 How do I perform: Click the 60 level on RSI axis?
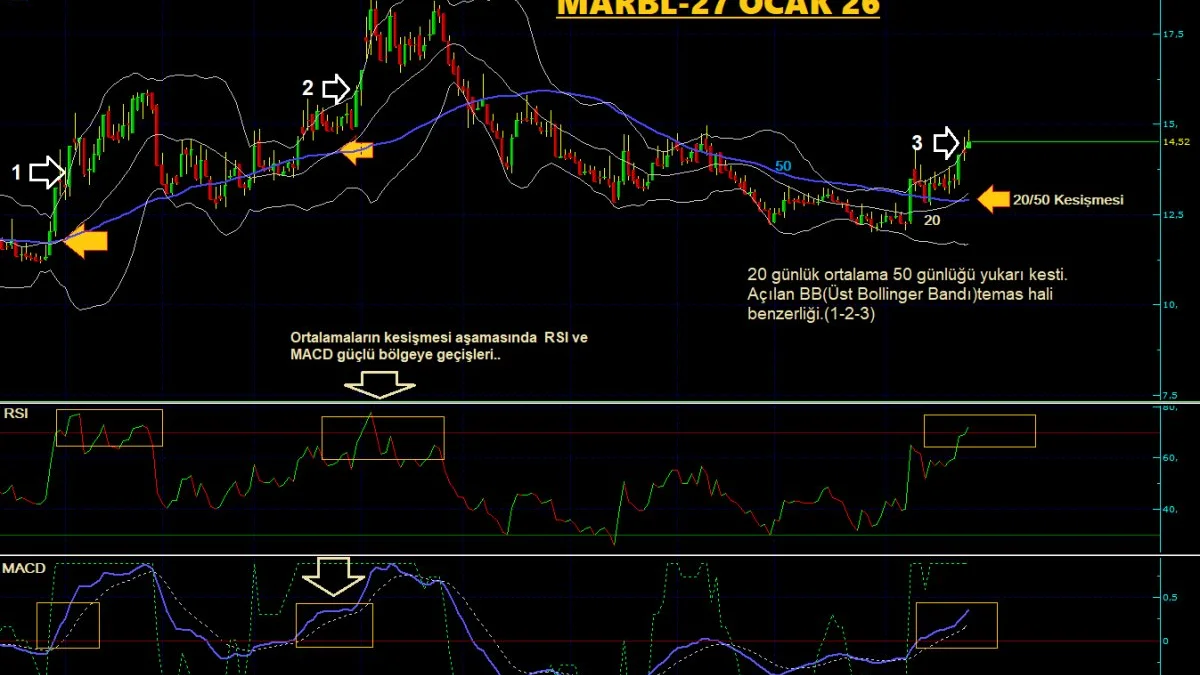(1171, 458)
